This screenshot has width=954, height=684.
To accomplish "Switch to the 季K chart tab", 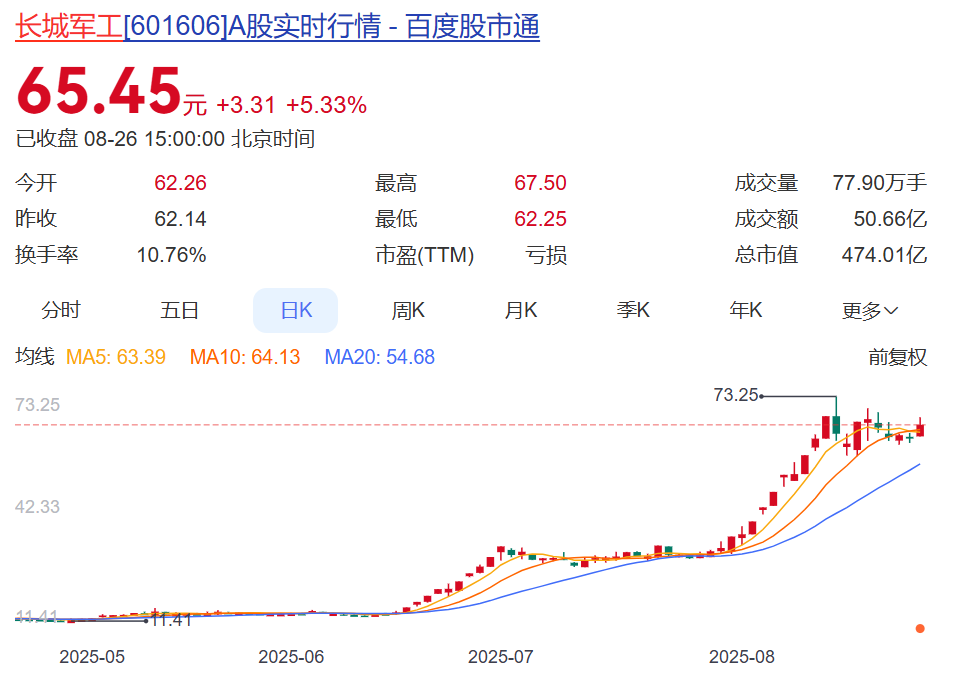I will pos(633,310).
